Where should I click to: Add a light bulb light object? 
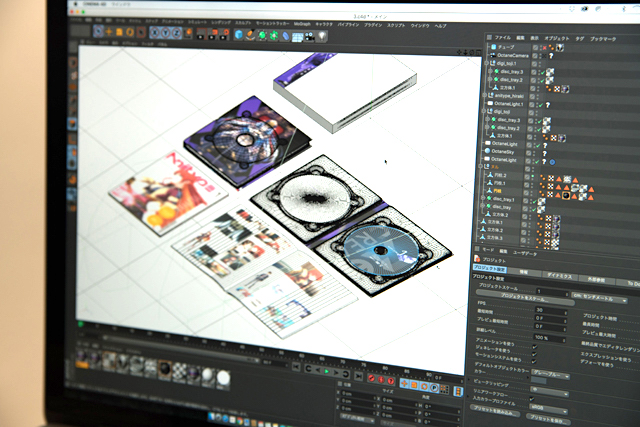tap(322, 37)
